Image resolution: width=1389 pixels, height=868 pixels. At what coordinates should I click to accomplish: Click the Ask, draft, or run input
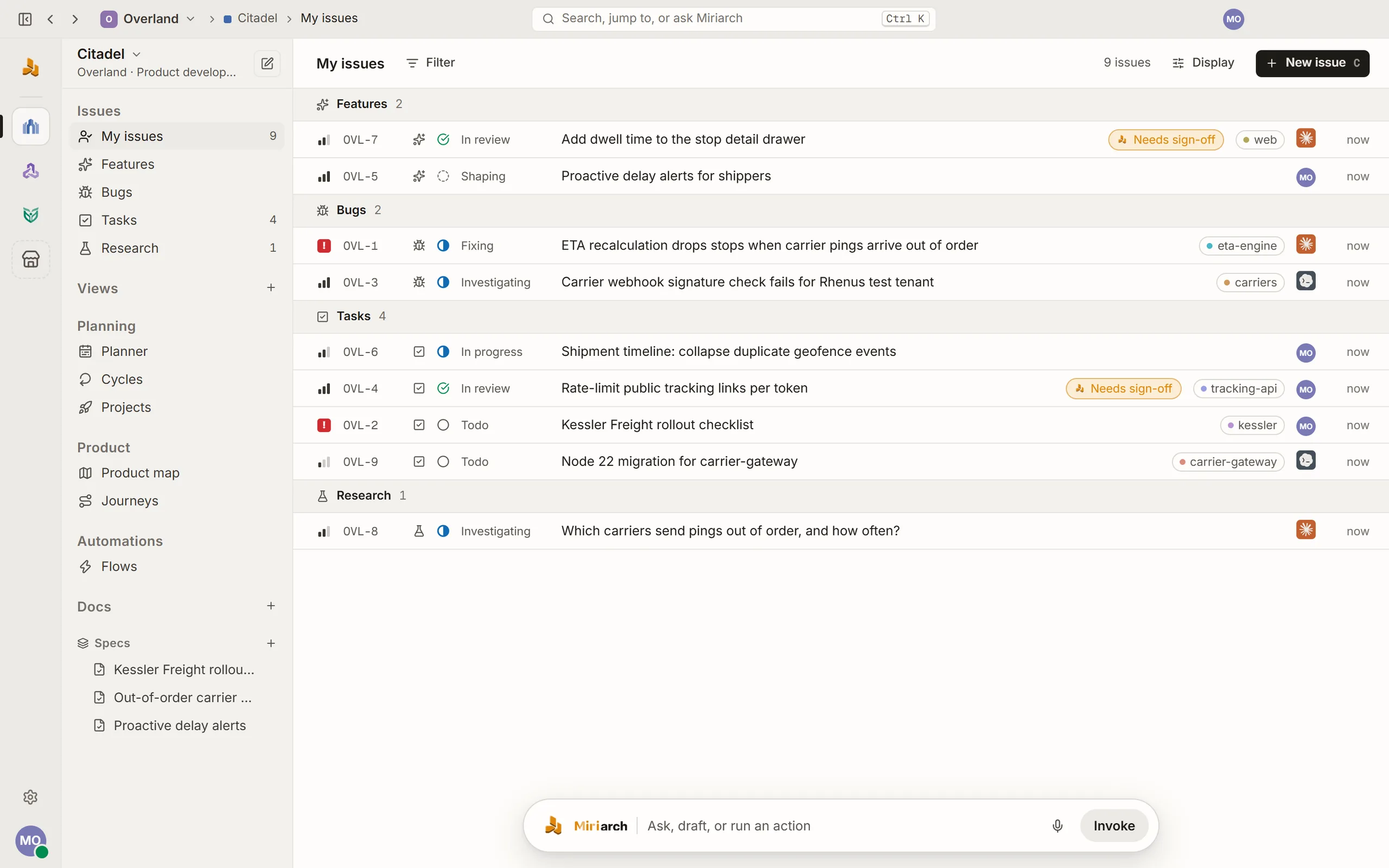pyautogui.click(x=844, y=826)
